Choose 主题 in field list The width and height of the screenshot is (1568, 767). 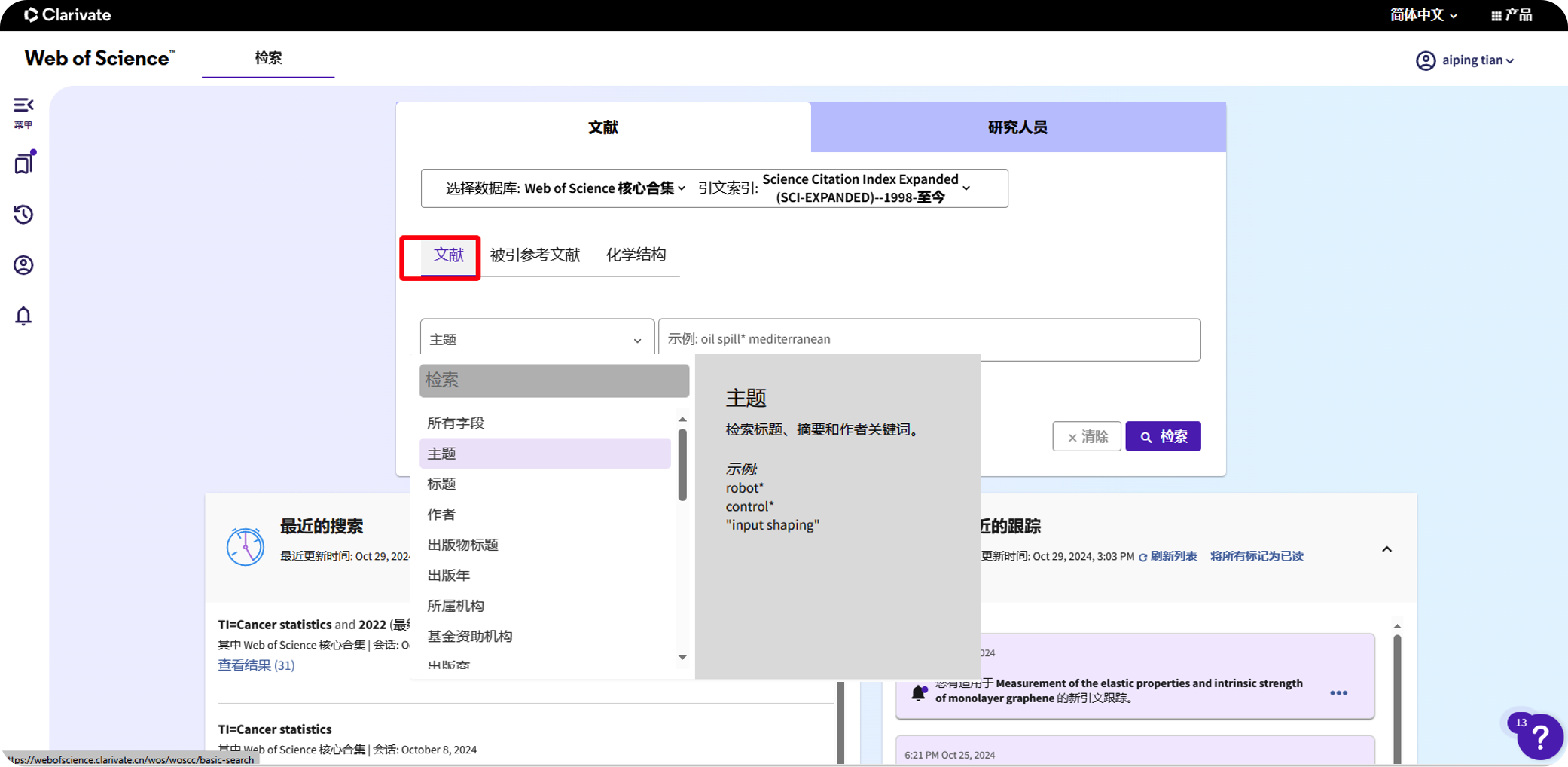pos(545,454)
